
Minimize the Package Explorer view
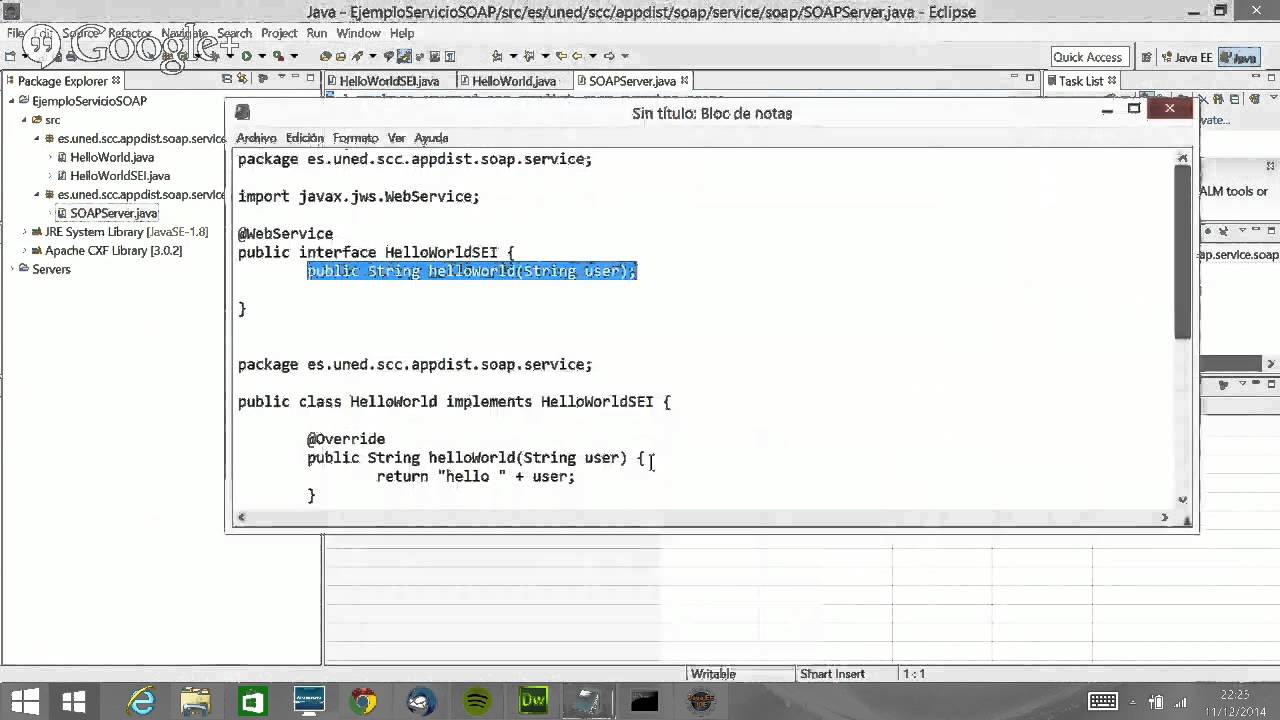295,78
